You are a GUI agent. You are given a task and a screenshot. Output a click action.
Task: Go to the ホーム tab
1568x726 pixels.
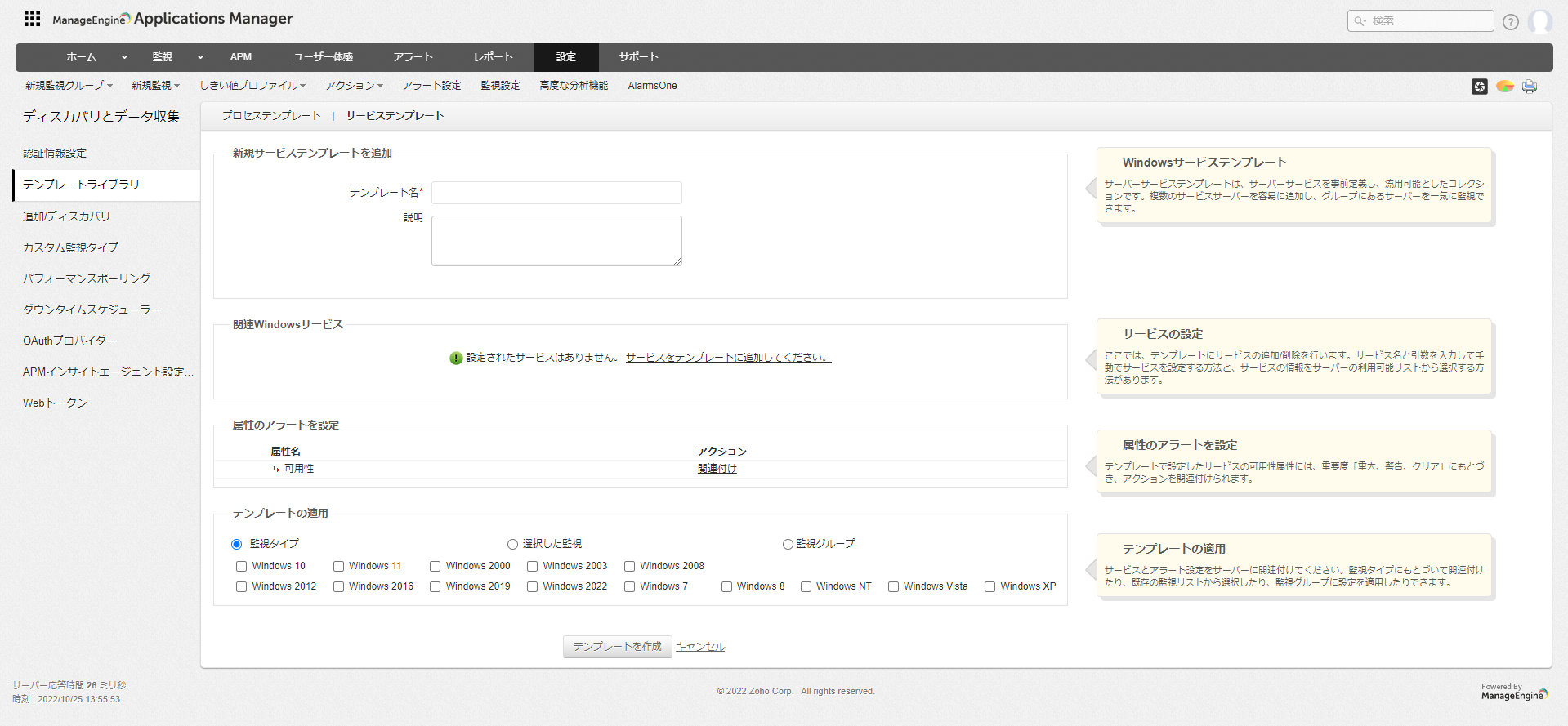(x=81, y=57)
